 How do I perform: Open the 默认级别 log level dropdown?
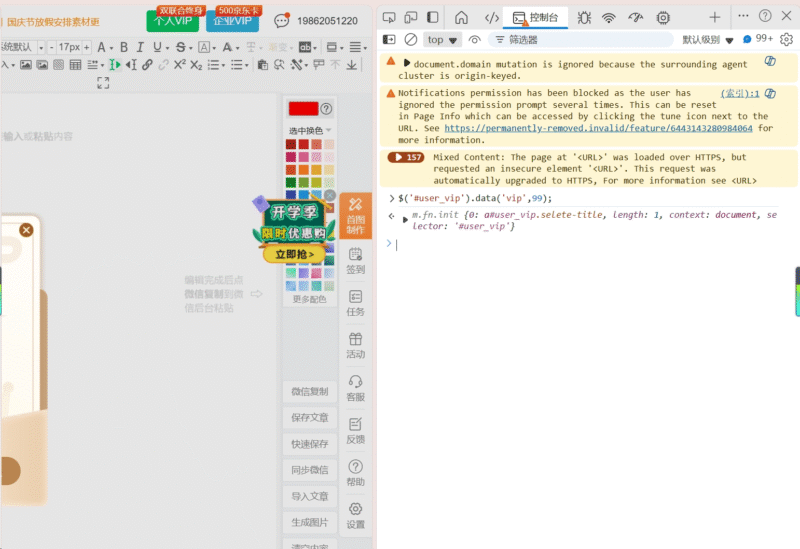tap(708, 40)
